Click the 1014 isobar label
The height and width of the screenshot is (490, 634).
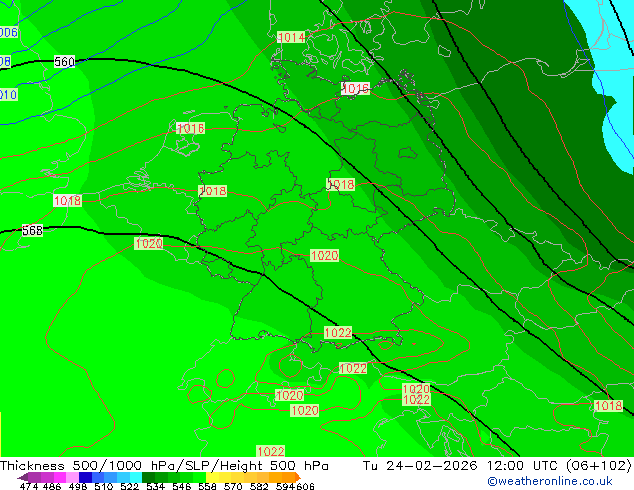pos(291,38)
